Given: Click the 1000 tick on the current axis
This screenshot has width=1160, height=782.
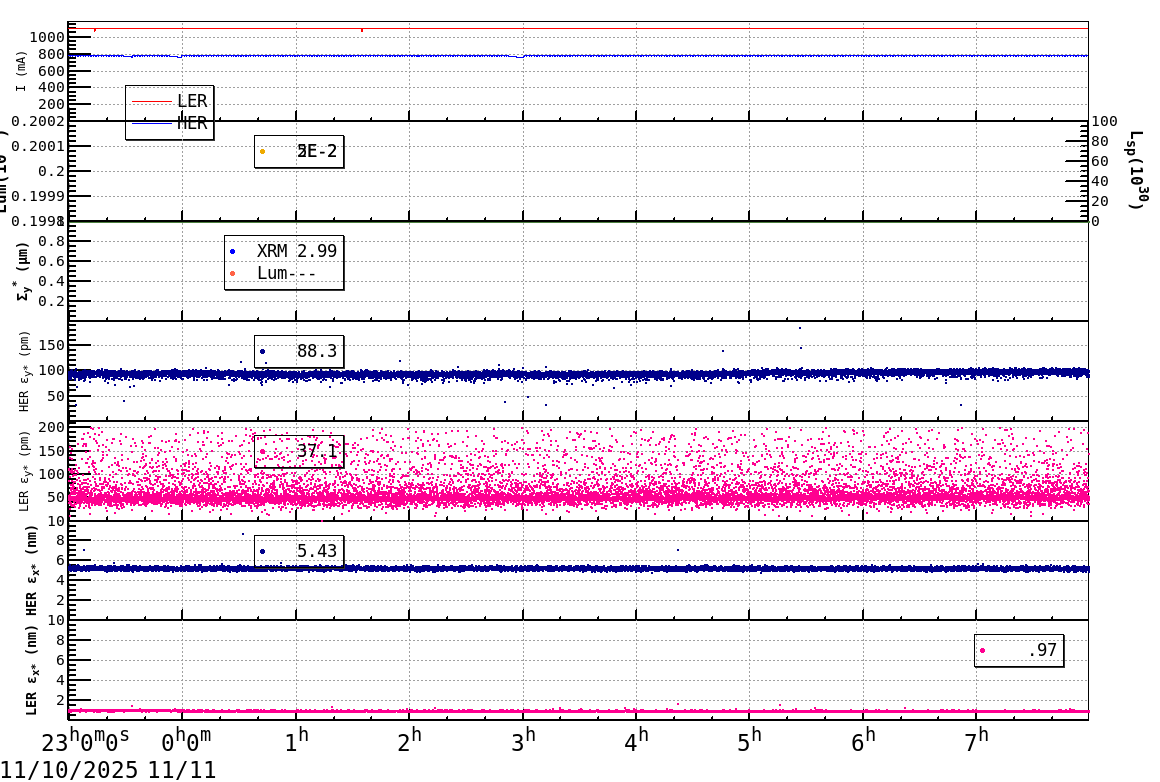Looking at the screenshot, I should point(46,37).
